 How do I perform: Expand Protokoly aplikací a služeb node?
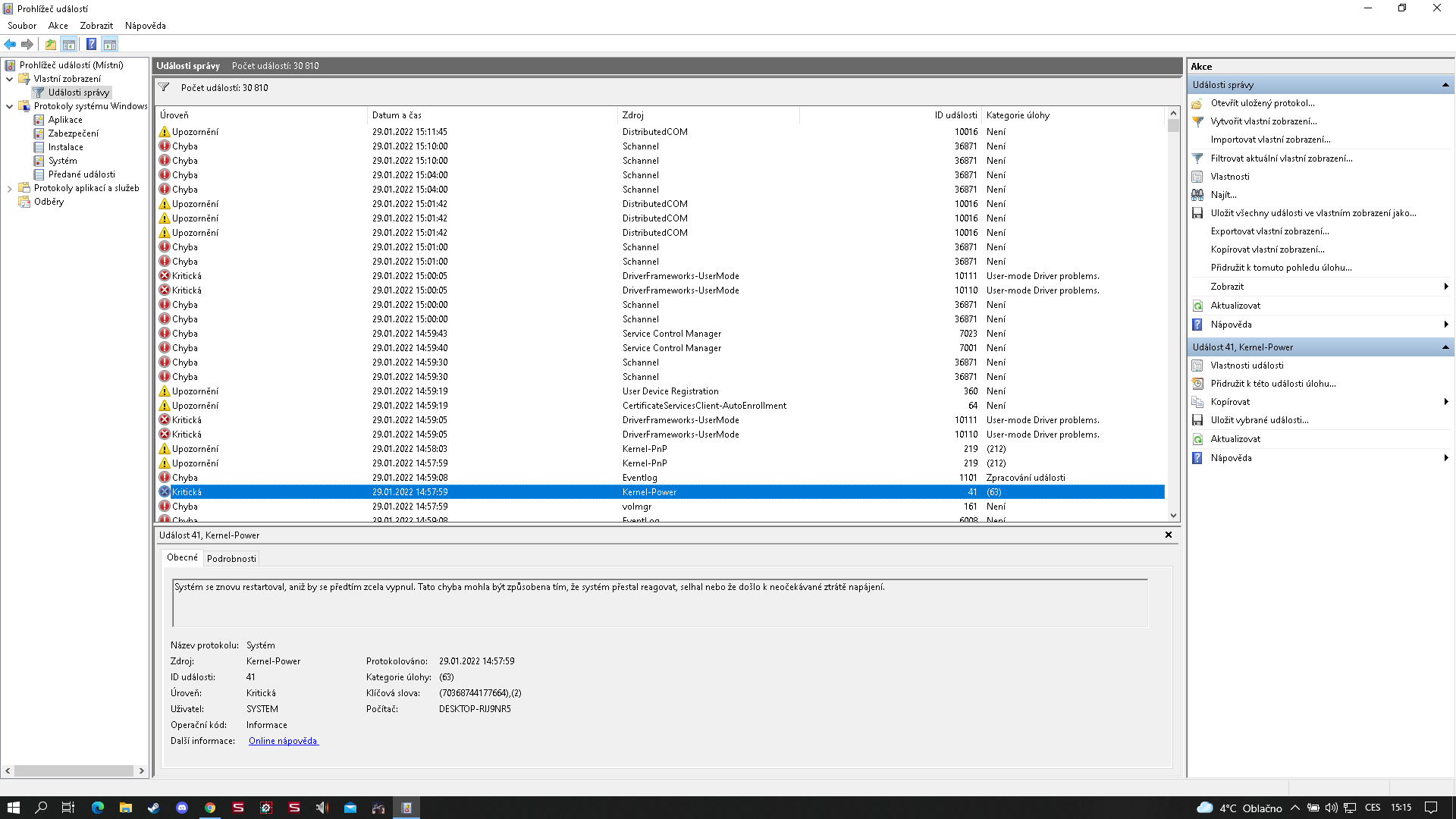click(9, 188)
